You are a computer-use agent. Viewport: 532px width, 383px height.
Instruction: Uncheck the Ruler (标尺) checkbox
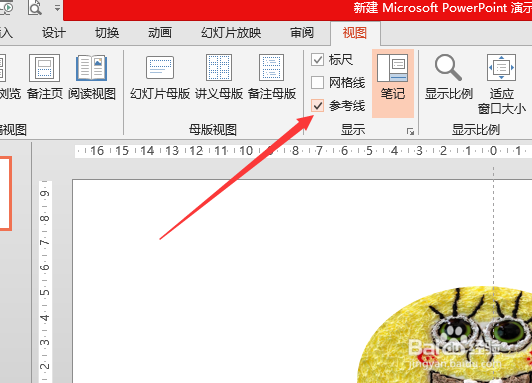click(x=317, y=60)
